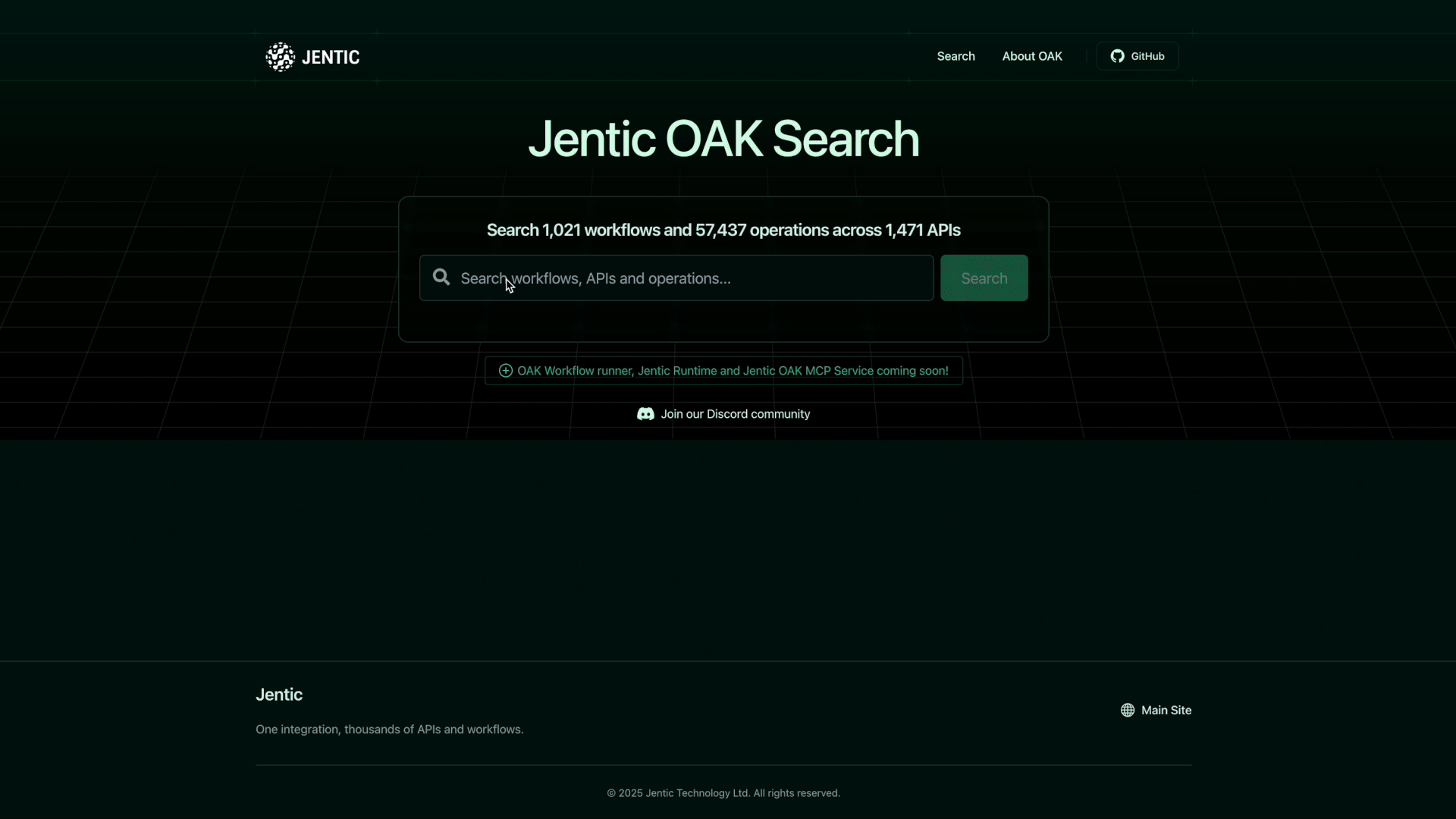
Task: Open the About OAK nav link
Action: [1032, 56]
